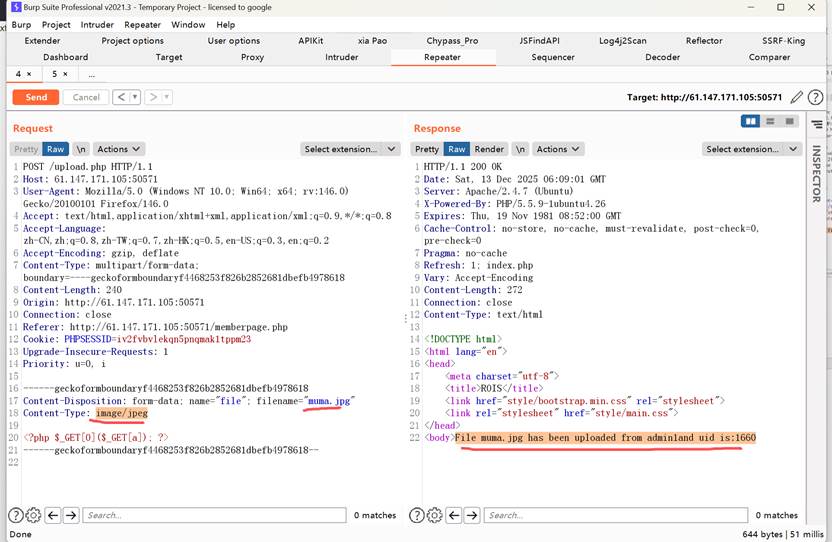The height and width of the screenshot is (542, 832).
Task: Send the request
Action: click(x=36, y=97)
